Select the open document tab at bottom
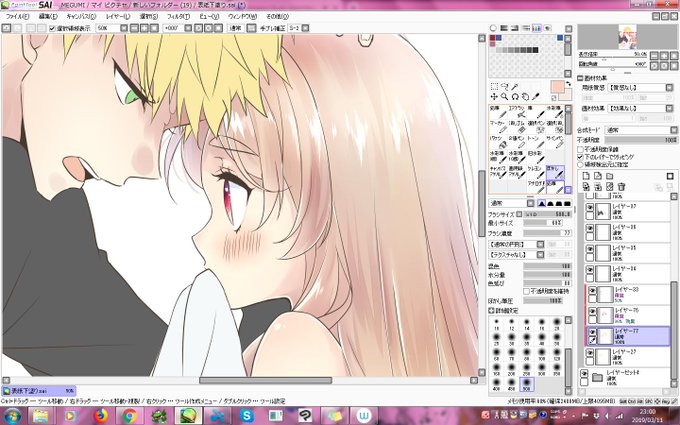The height and width of the screenshot is (425, 680). click(39, 391)
